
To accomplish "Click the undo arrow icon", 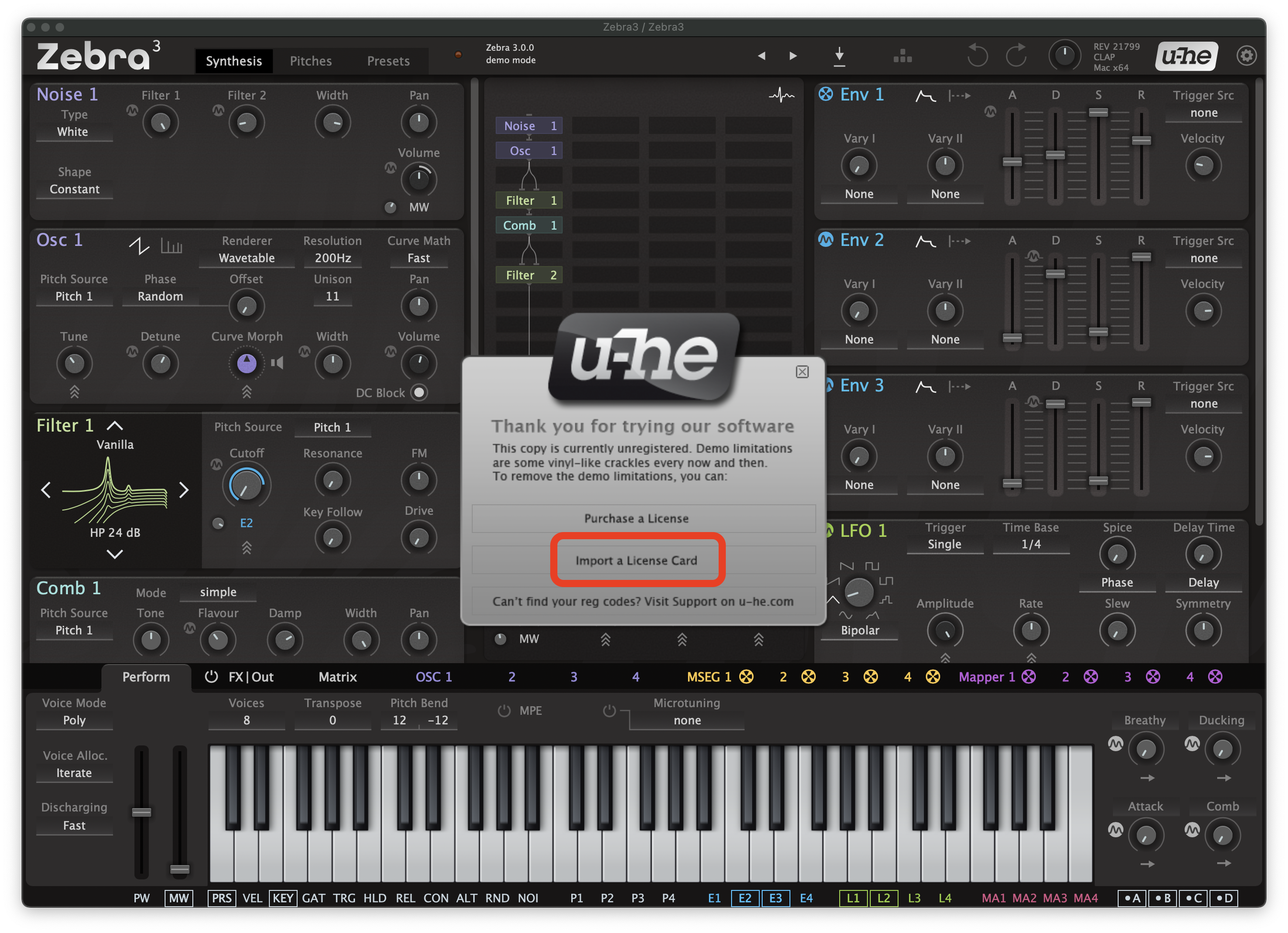I will tap(977, 56).
